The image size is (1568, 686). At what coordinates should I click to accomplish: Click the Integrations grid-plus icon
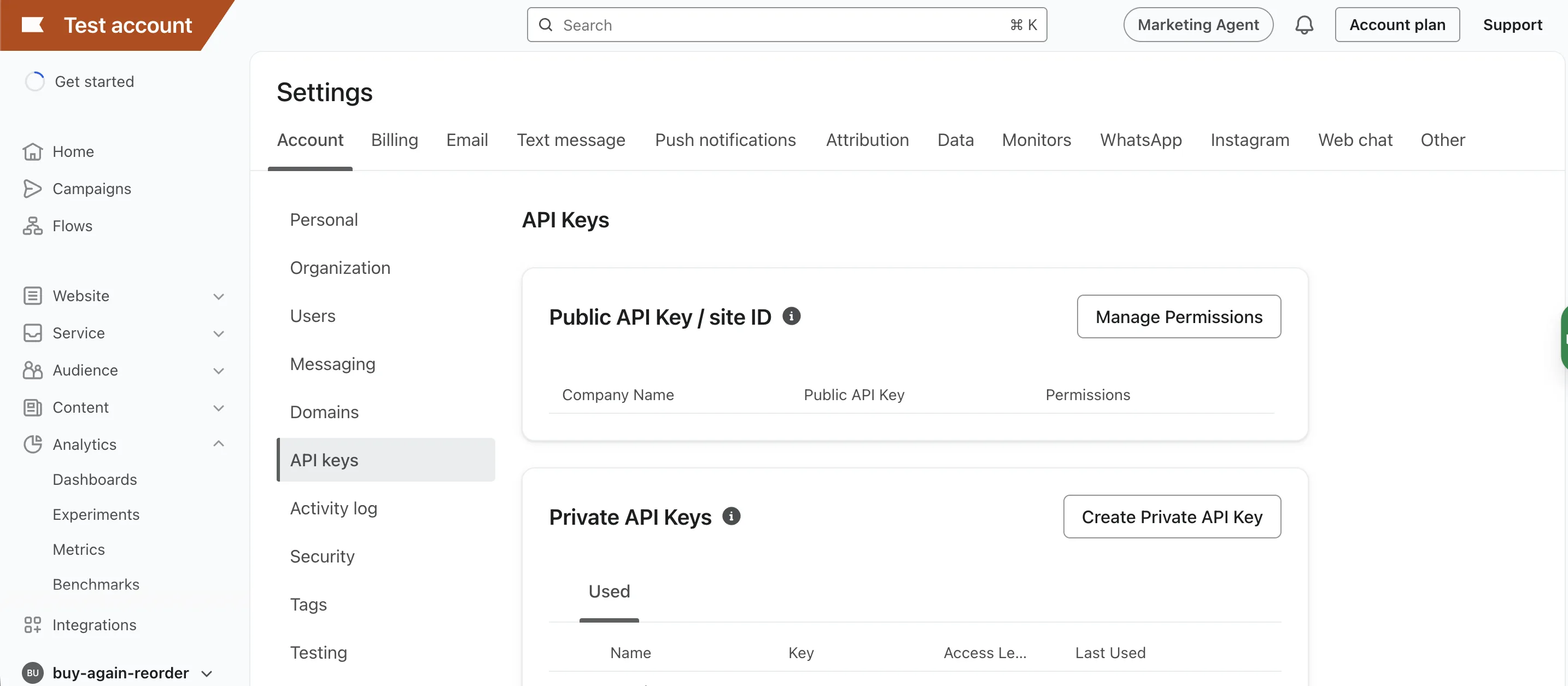pos(32,625)
